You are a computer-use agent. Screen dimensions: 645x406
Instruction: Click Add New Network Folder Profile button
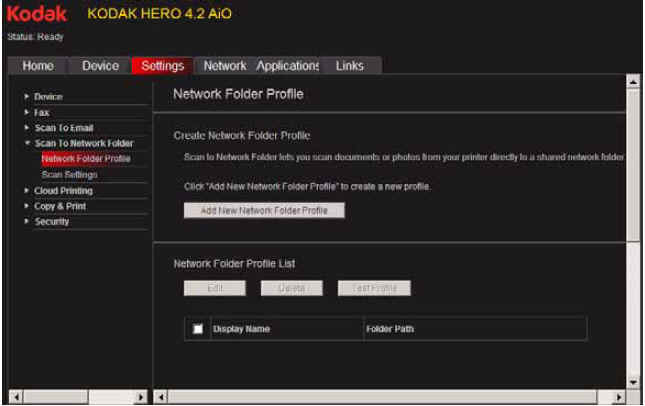[264, 211]
